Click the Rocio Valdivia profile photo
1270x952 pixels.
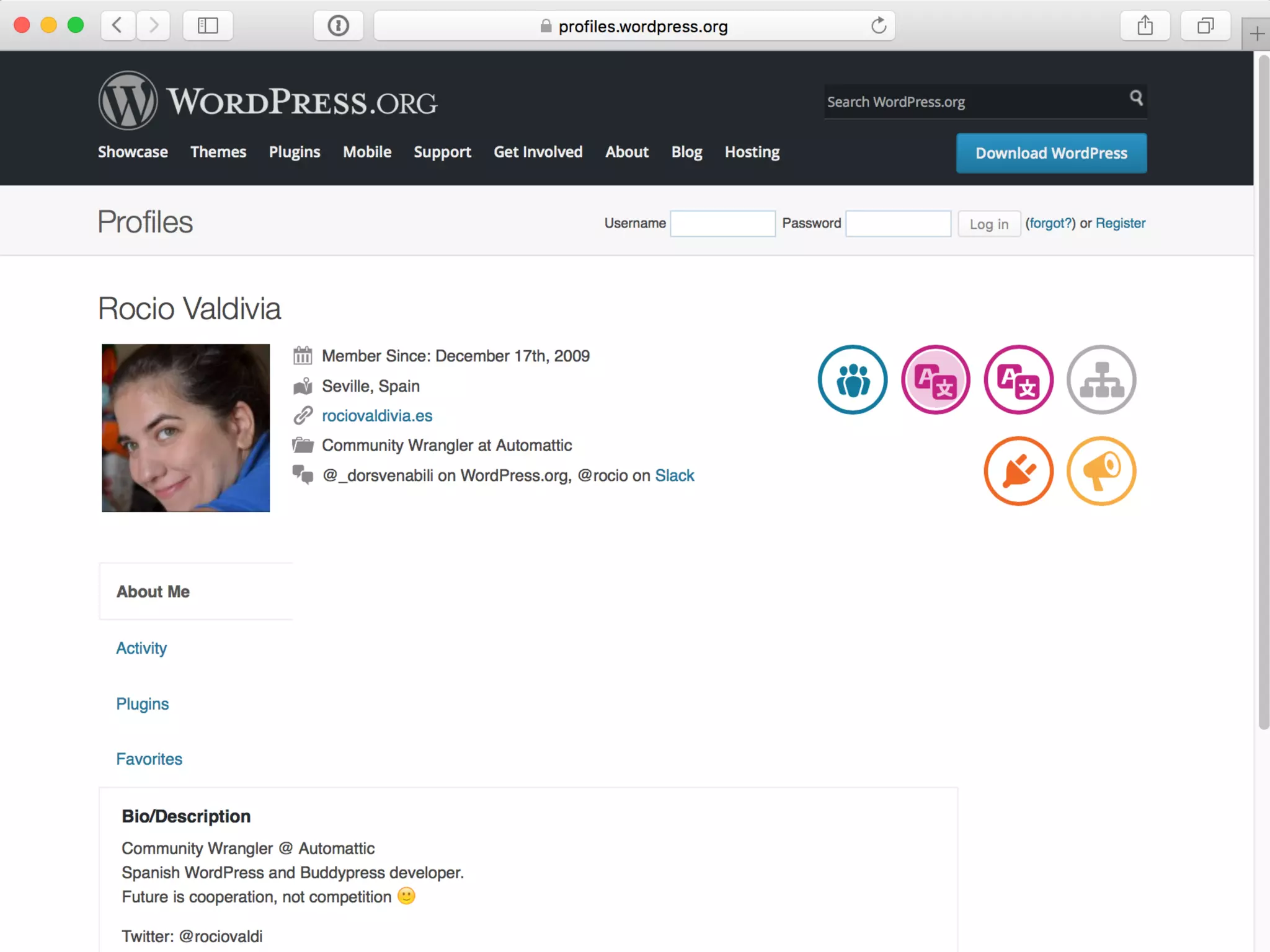(185, 428)
